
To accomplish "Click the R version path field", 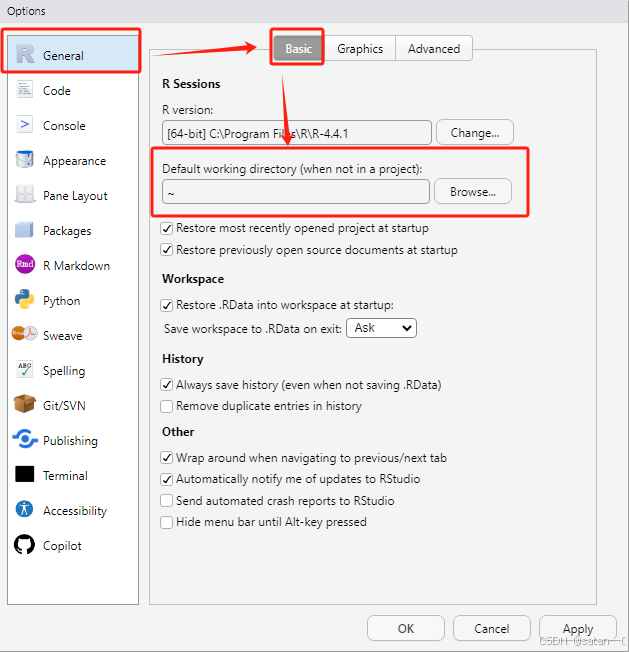I will [x=297, y=133].
